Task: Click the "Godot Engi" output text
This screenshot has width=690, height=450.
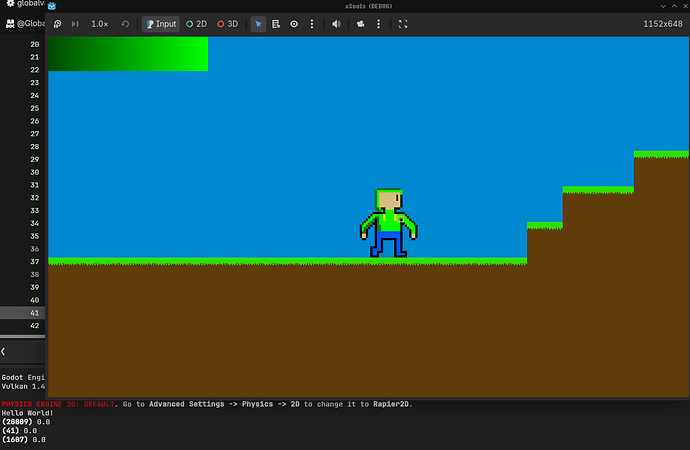Action: click(23, 377)
